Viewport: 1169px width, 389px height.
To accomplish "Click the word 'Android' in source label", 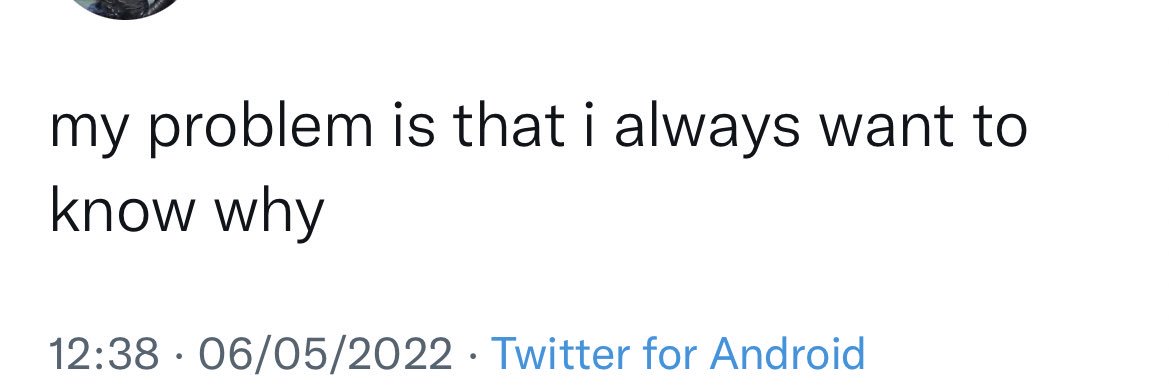I will pos(787,352).
